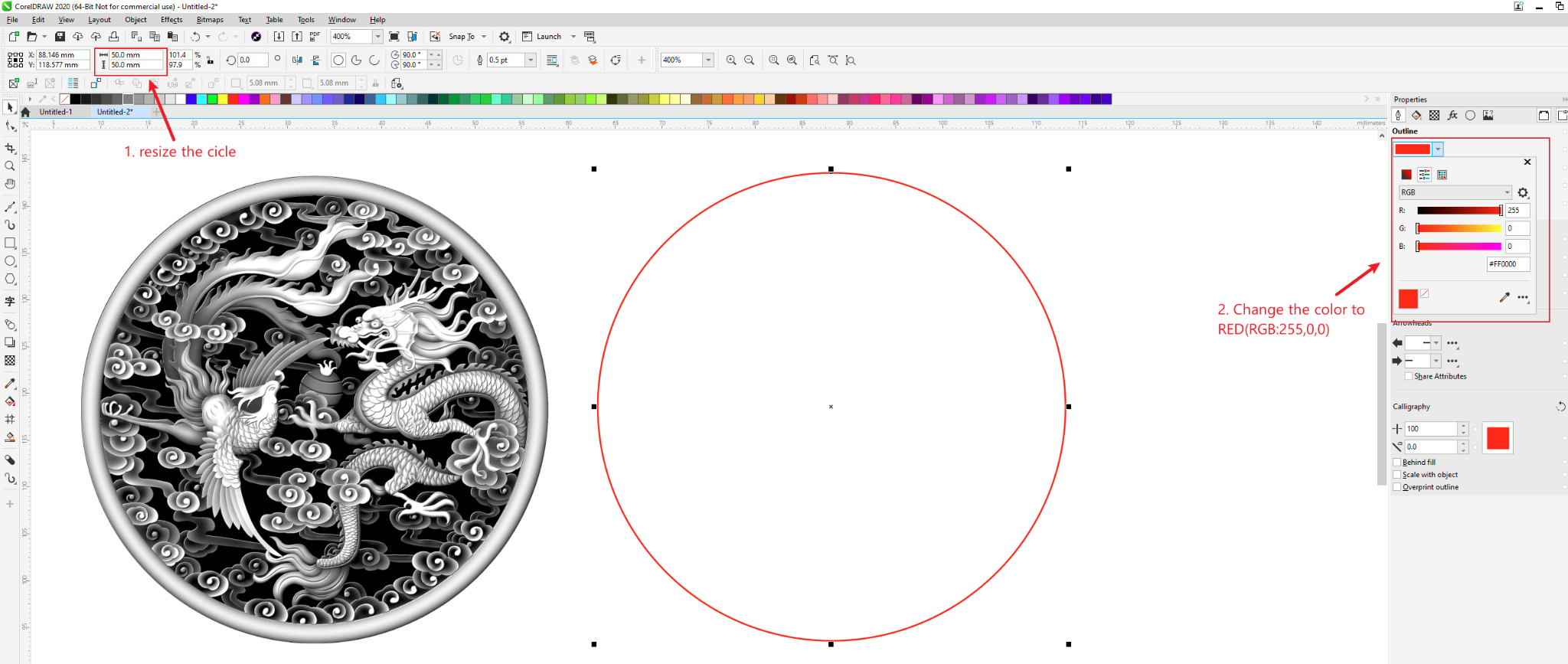Select the Drop Shadow tool
Image resolution: width=1568 pixels, height=664 pixels.
pyautogui.click(x=10, y=342)
